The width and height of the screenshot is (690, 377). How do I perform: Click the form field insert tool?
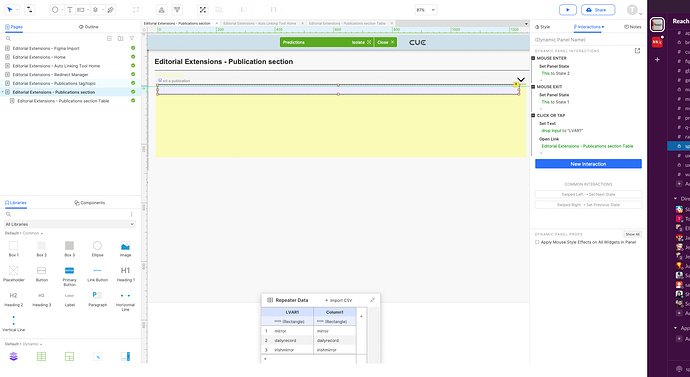point(81,9)
